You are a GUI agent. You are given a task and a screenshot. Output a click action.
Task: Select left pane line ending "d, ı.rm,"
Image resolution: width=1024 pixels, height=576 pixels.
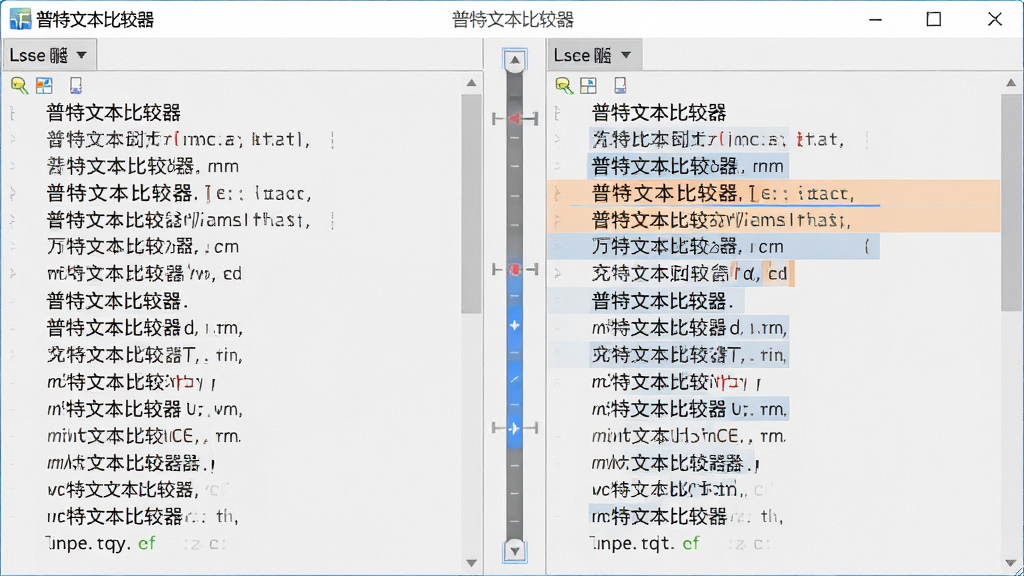[145, 328]
